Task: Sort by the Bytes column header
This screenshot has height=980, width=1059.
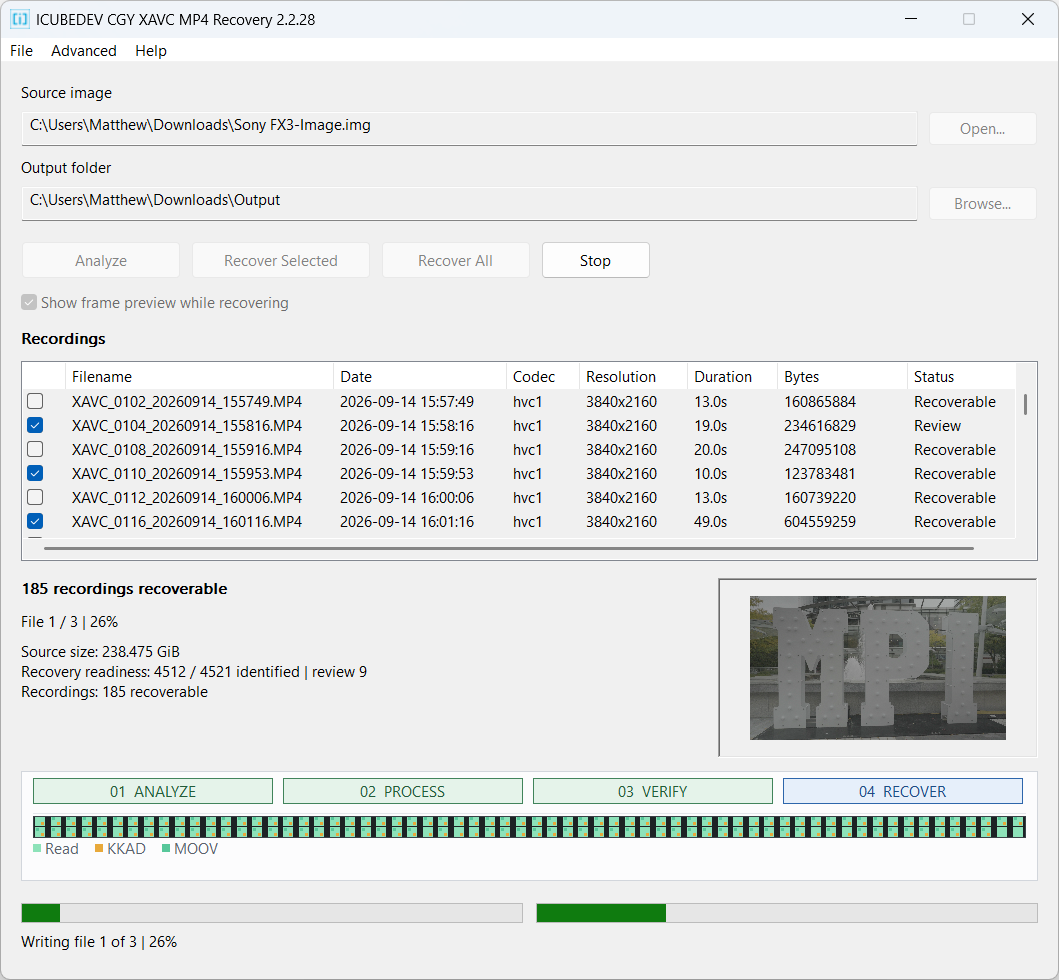Action: 842,376
